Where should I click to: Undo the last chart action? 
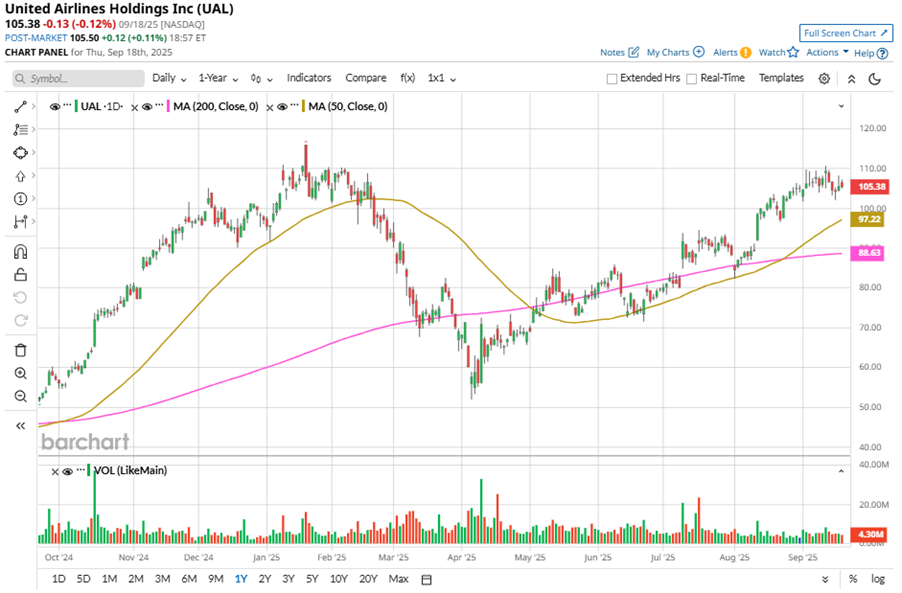(x=20, y=297)
